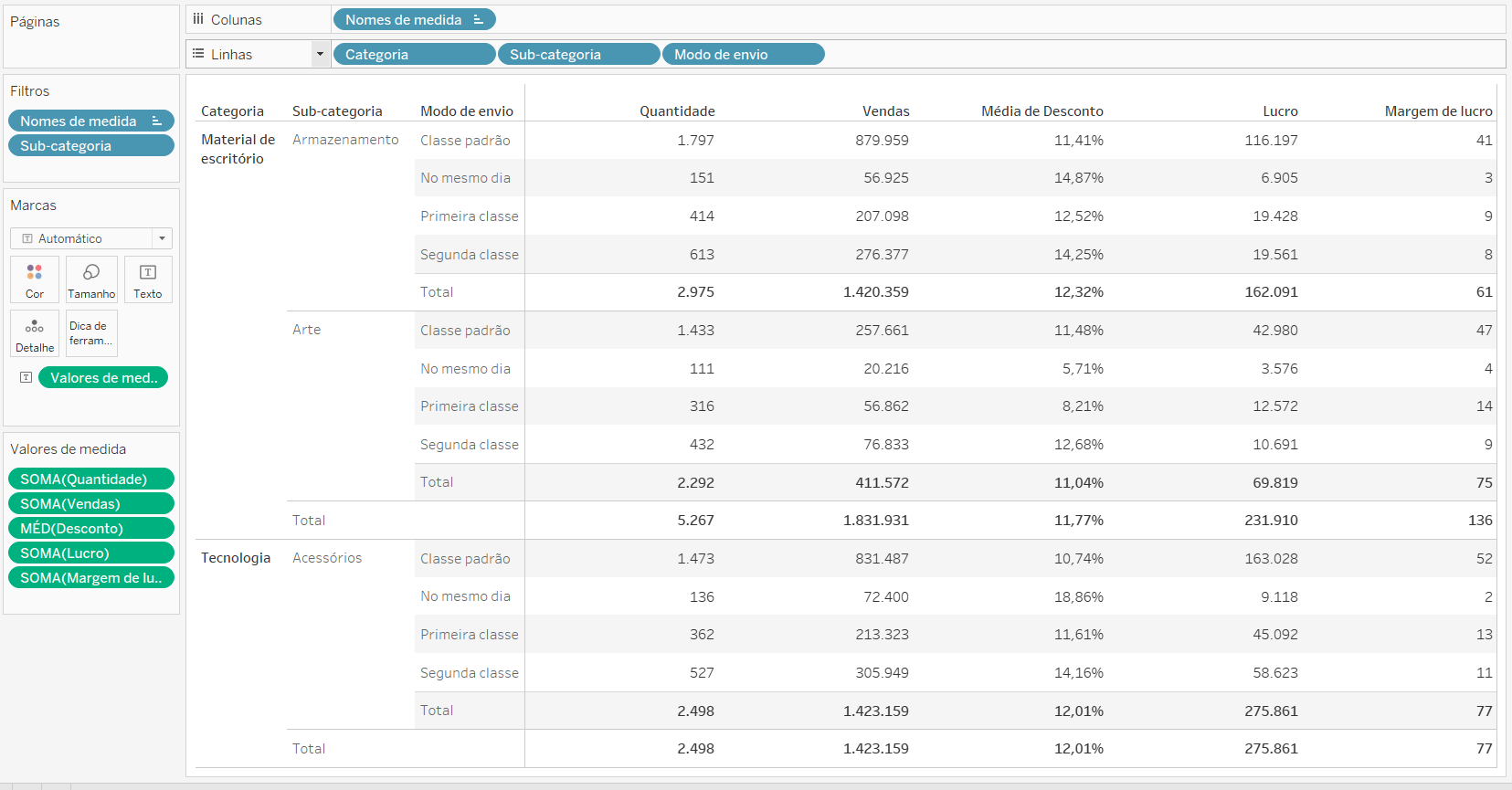Viewport: 1512px width, 790px height.
Task: Click value 58.623 in Lucro
Action: [x=1274, y=672]
